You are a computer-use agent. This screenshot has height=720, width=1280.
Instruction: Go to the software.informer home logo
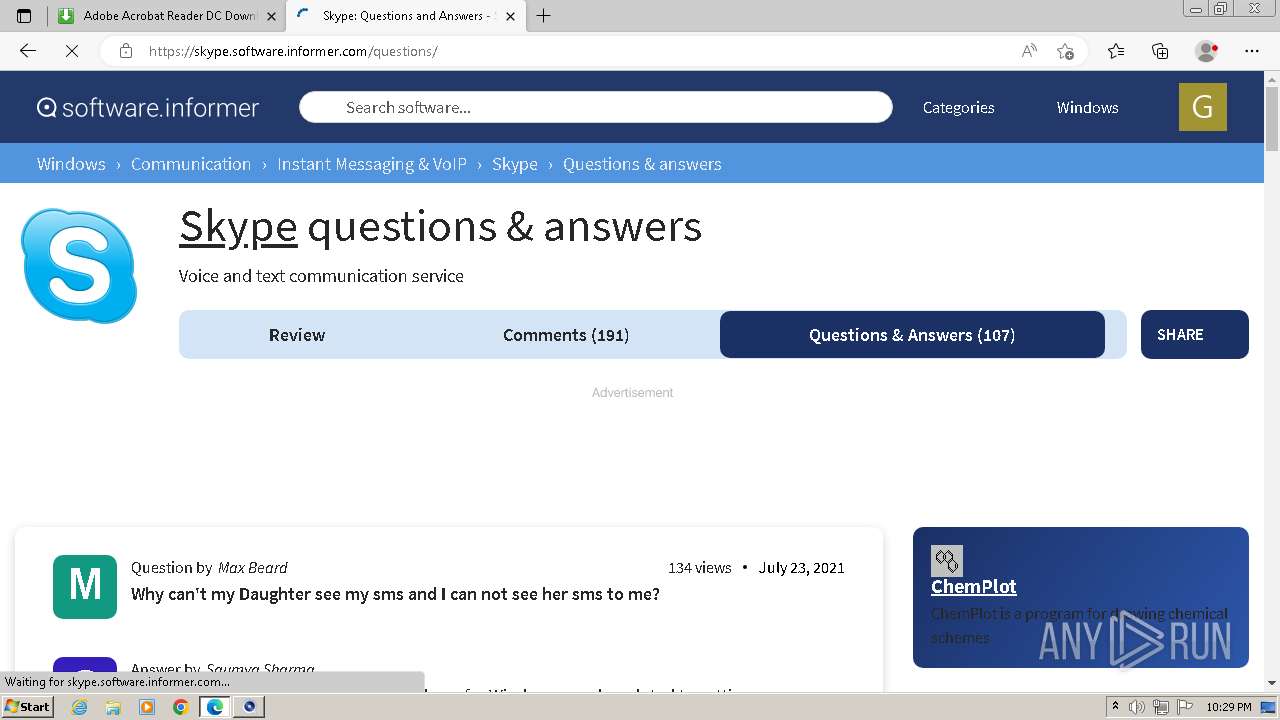(x=148, y=107)
